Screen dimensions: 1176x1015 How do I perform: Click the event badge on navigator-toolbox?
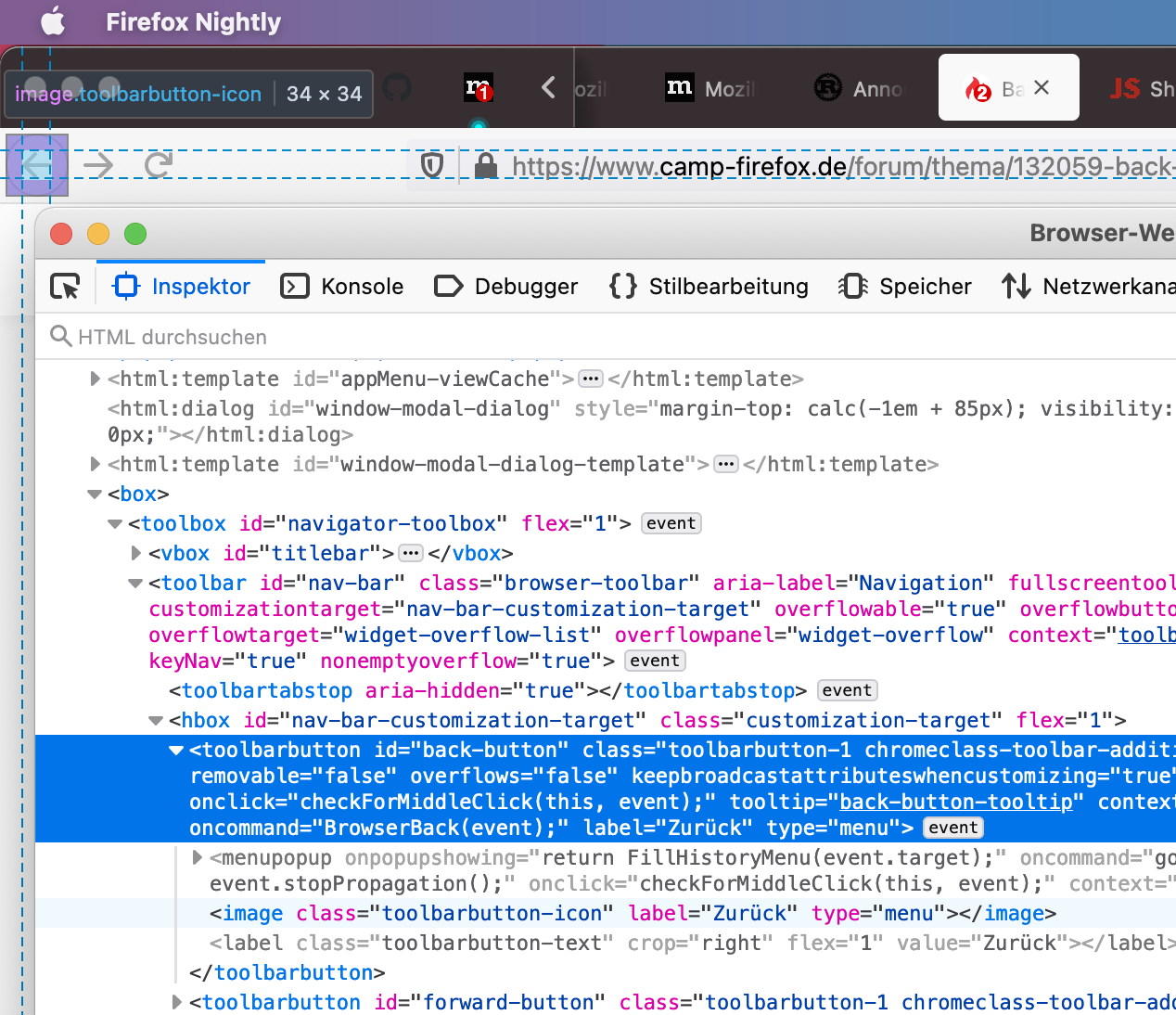click(x=671, y=523)
